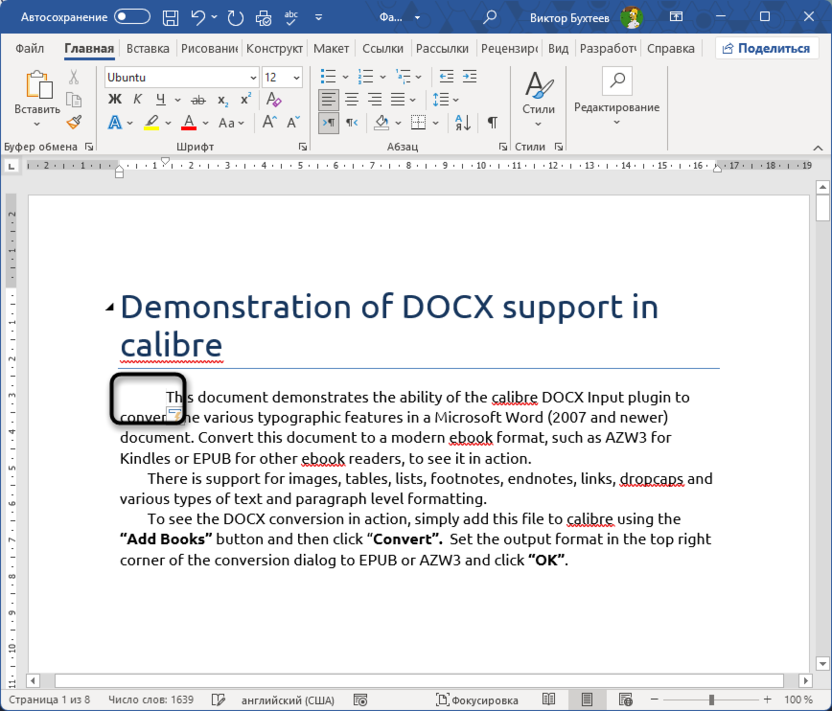The height and width of the screenshot is (711, 832).
Task: Click the Поделиться share button
Action: tap(768, 49)
